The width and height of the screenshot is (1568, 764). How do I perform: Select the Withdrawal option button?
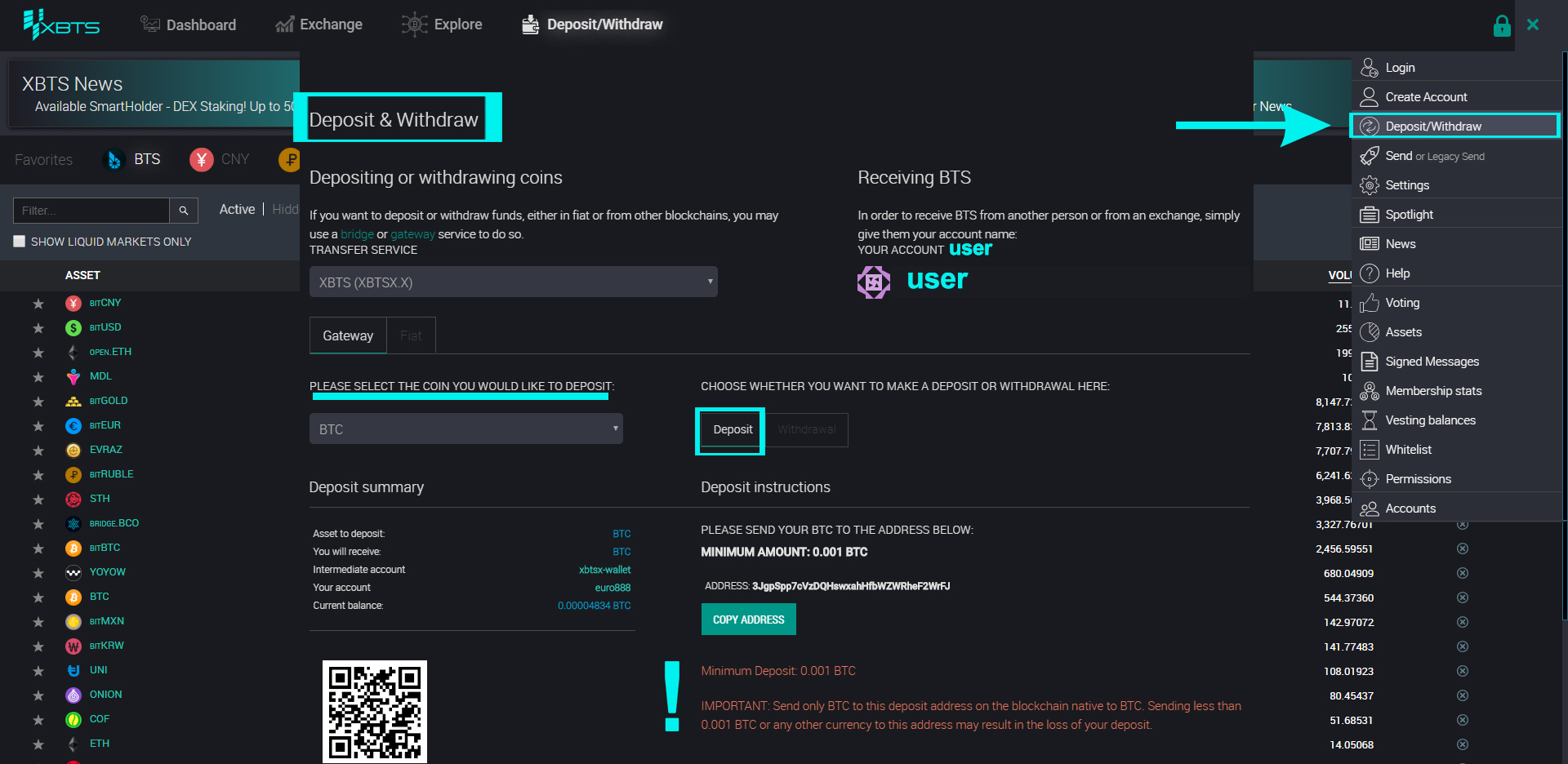point(807,429)
